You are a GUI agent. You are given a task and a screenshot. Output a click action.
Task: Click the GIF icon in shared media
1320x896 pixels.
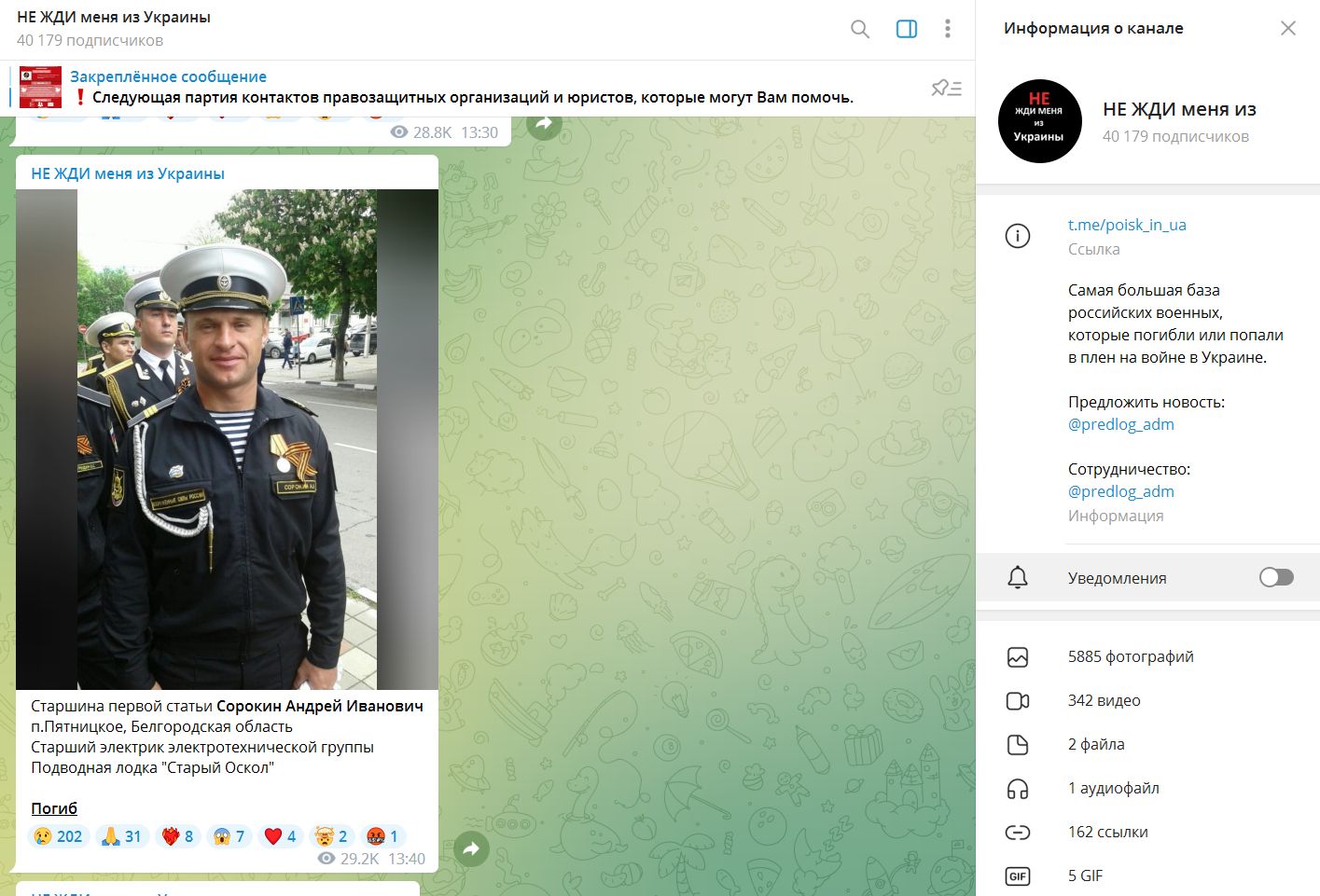click(1018, 876)
